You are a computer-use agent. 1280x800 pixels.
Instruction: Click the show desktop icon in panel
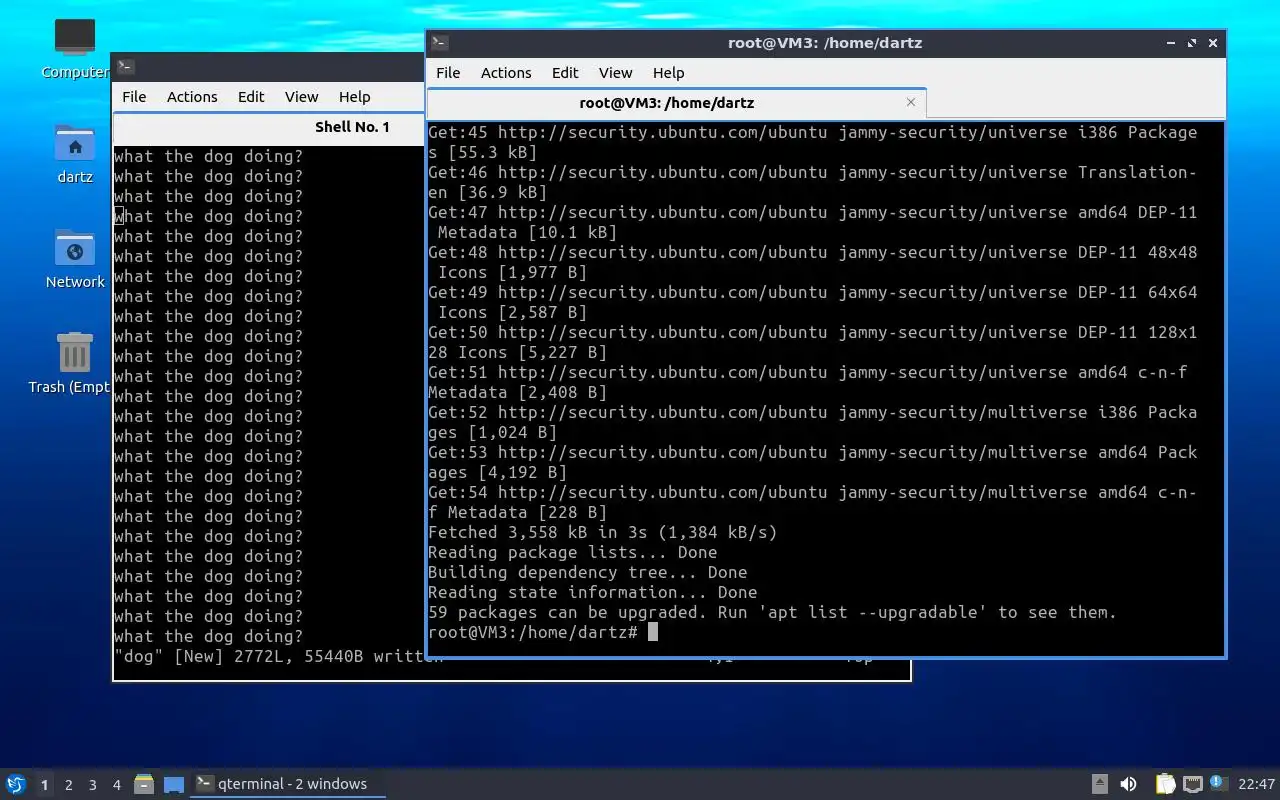(174, 784)
